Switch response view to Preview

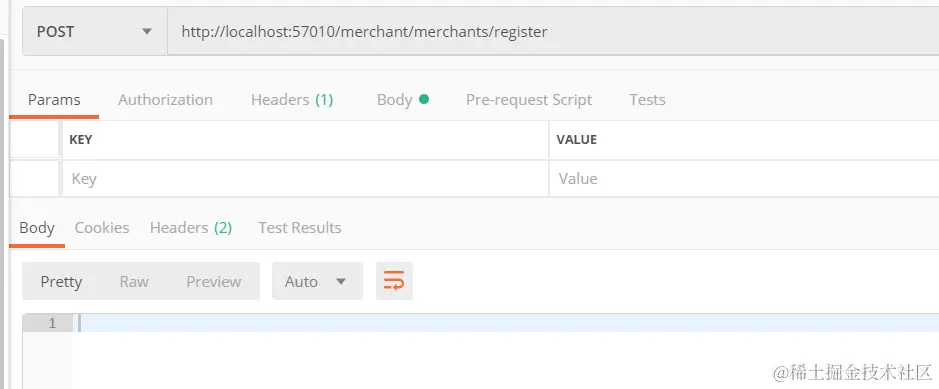(x=214, y=281)
